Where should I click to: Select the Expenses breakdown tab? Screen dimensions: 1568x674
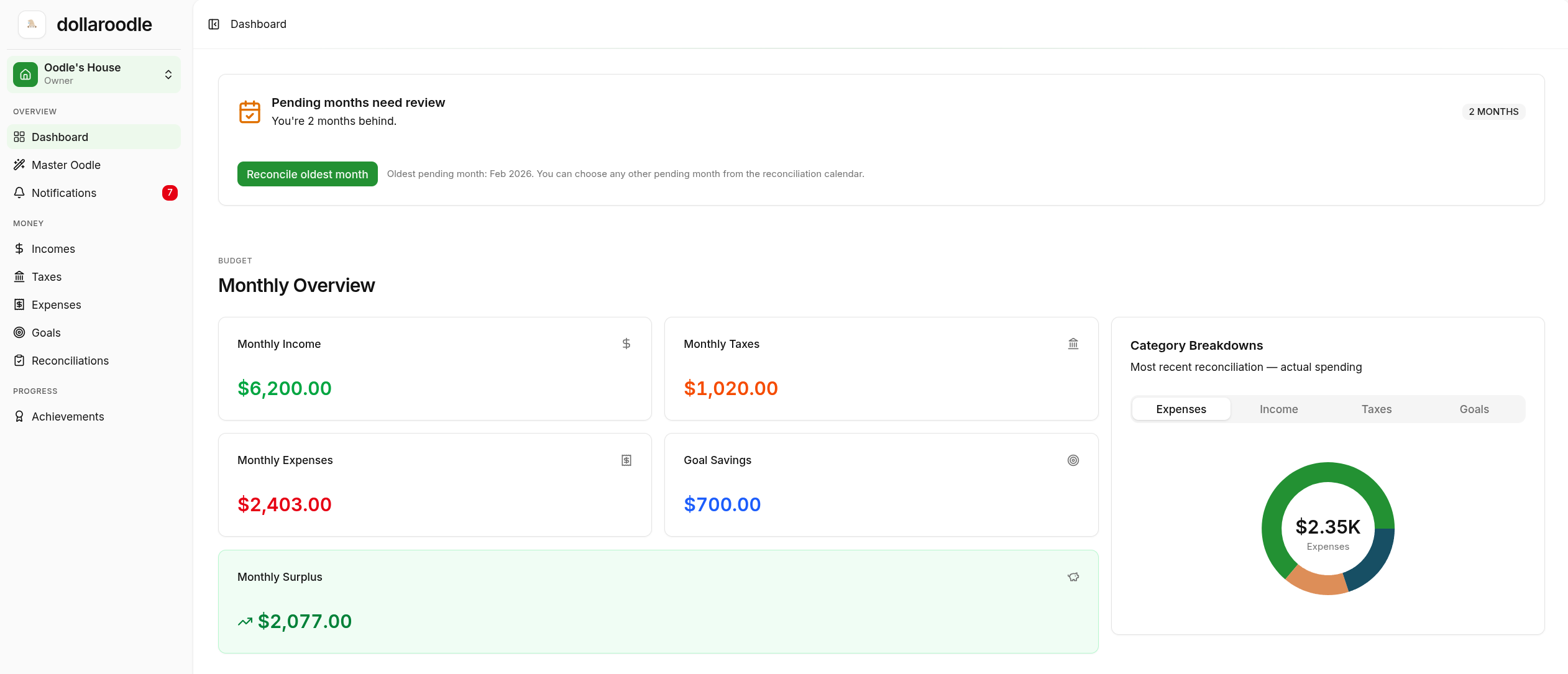click(1181, 409)
